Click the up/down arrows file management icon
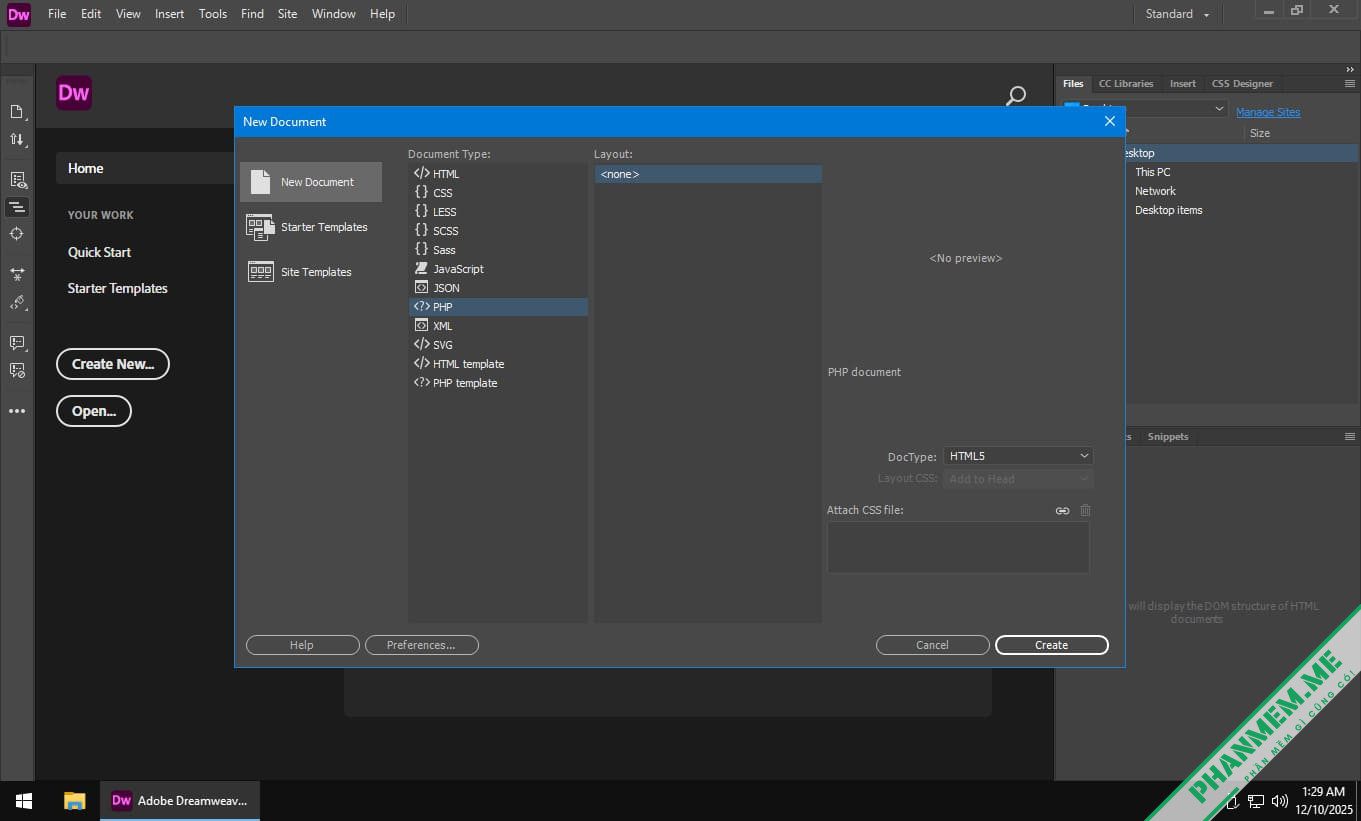 click(x=17, y=140)
